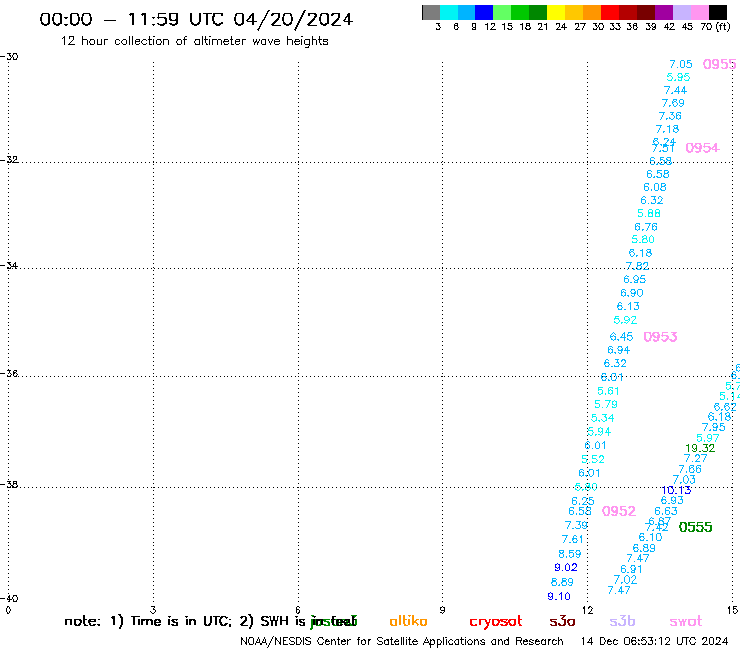Click the wave height value 6.76

[x=646, y=227]
